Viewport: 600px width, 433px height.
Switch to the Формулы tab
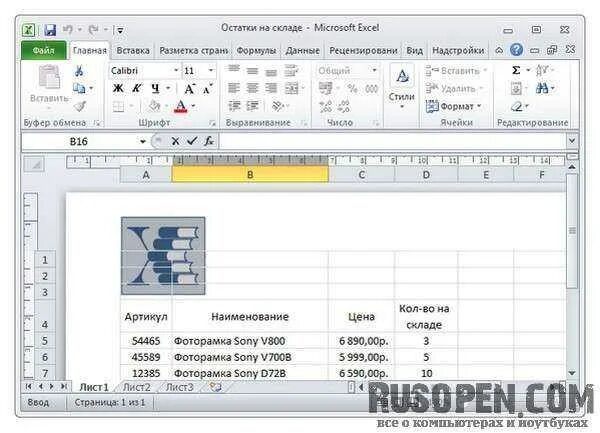coord(256,50)
